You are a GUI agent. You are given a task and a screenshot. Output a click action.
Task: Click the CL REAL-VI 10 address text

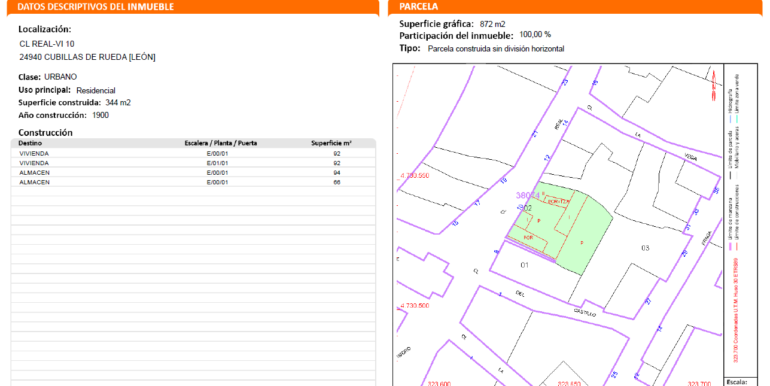47,44
